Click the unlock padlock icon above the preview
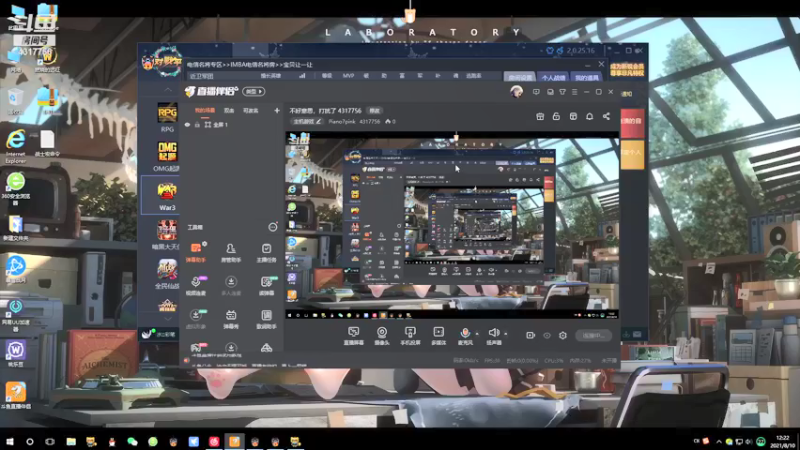Viewport: 800px width, 450px height. pyautogui.click(x=556, y=116)
